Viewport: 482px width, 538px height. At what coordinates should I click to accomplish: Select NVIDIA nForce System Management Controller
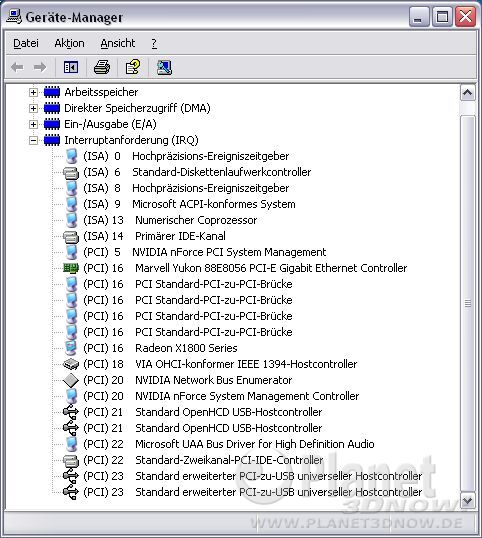221,396
